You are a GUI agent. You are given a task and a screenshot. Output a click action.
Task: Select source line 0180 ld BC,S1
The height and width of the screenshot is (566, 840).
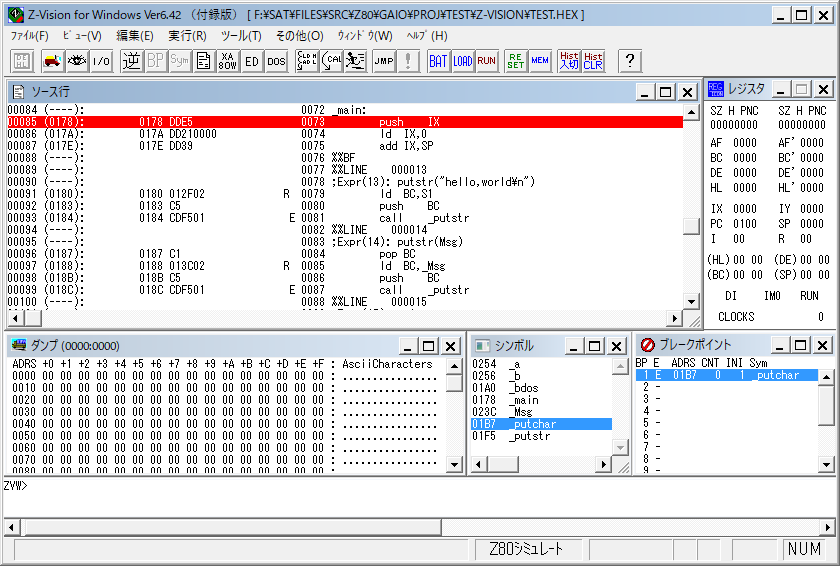340,194
